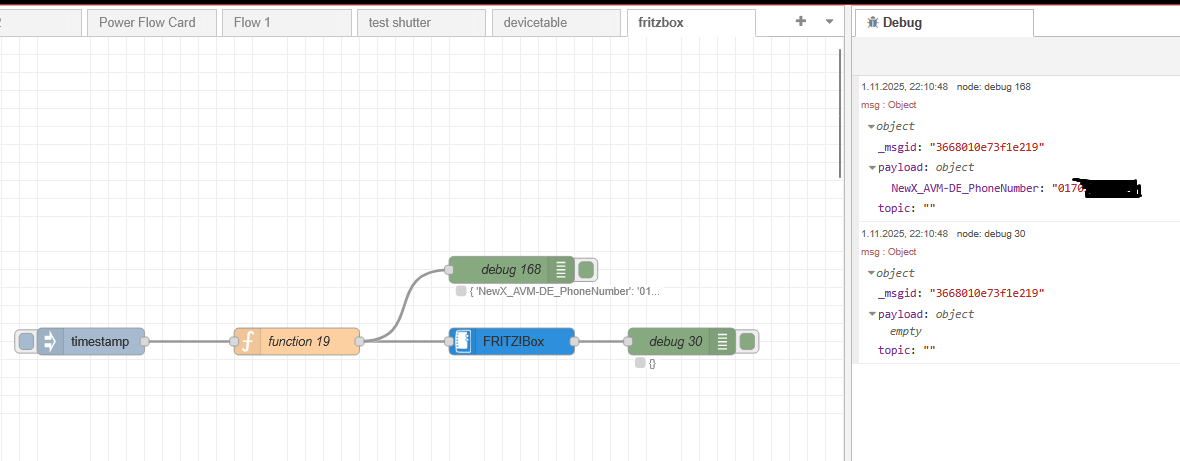
Task: Select the debug 168 node
Action: (511, 269)
